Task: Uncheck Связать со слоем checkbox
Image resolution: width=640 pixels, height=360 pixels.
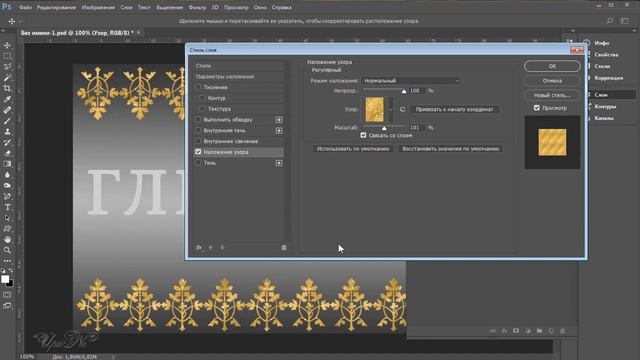Action: (363, 135)
